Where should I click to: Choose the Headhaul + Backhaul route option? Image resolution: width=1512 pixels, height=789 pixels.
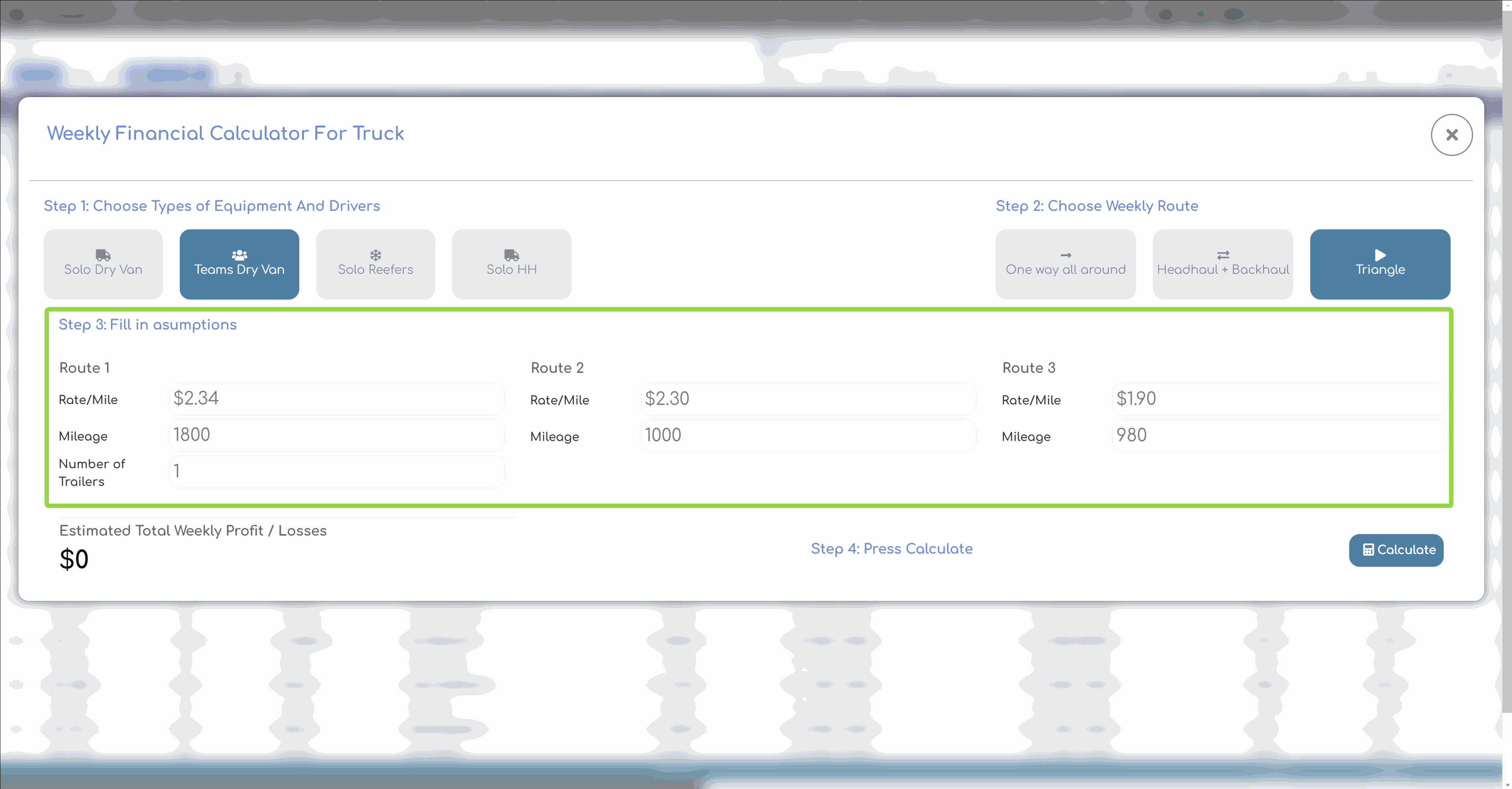[x=1223, y=265]
